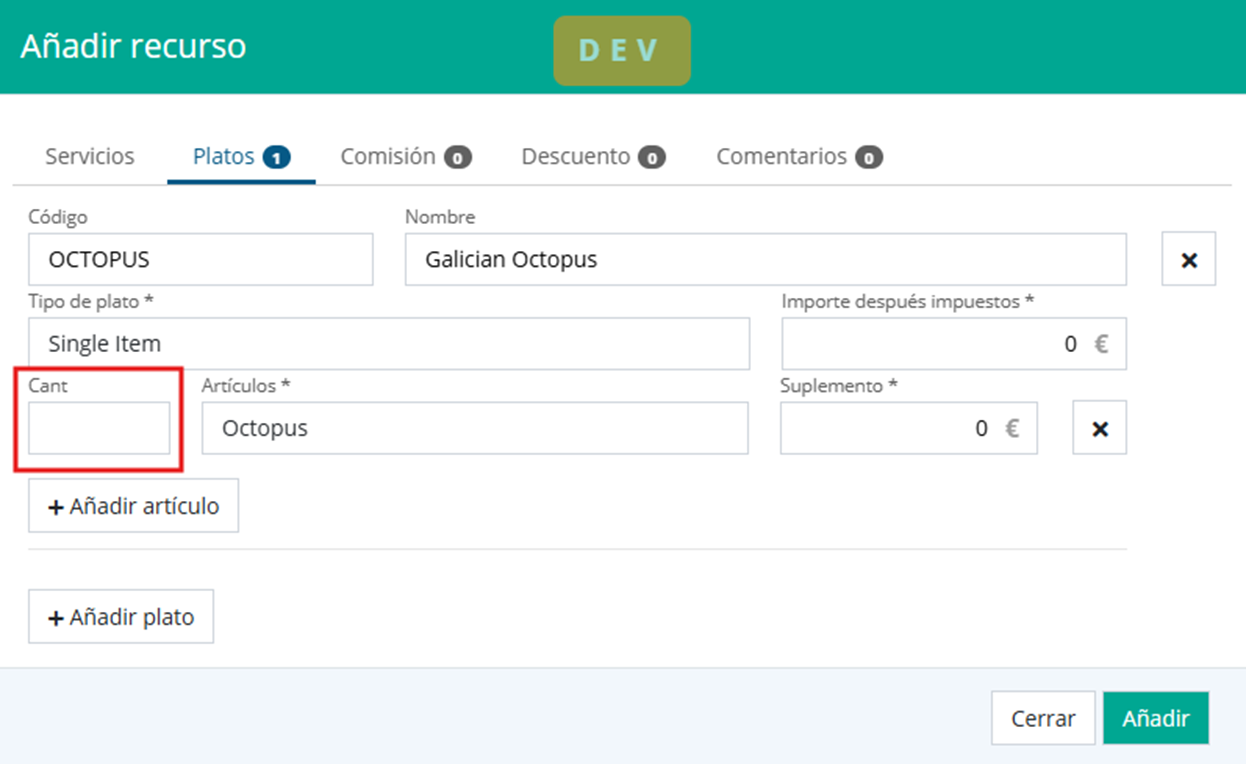The width and height of the screenshot is (1246, 764).
Task: Open the Comentarios tab
Action: (x=798, y=157)
